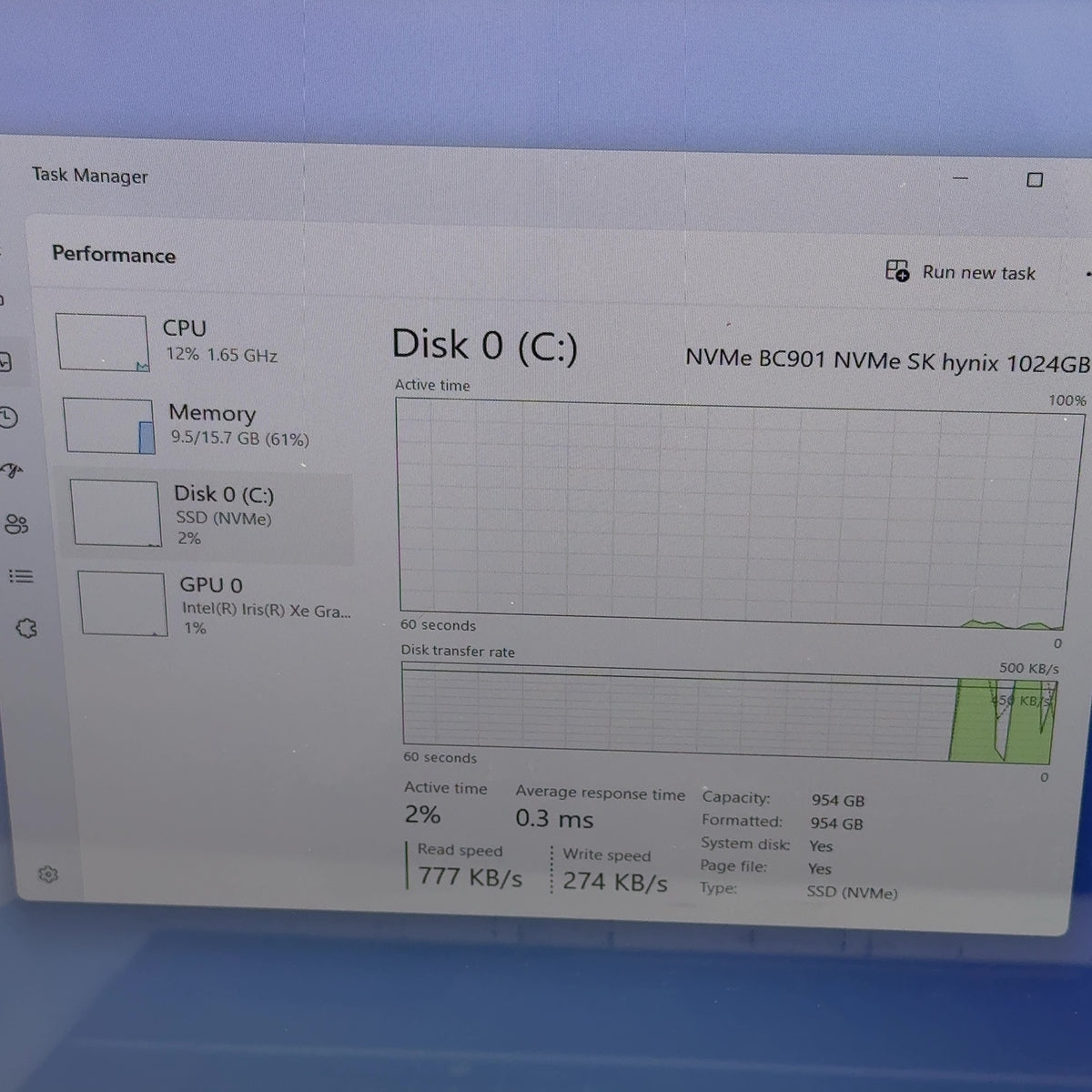This screenshot has width=1092, height=1092.
Task: Click the "Read speed" label
Action: tap(460, 850)
